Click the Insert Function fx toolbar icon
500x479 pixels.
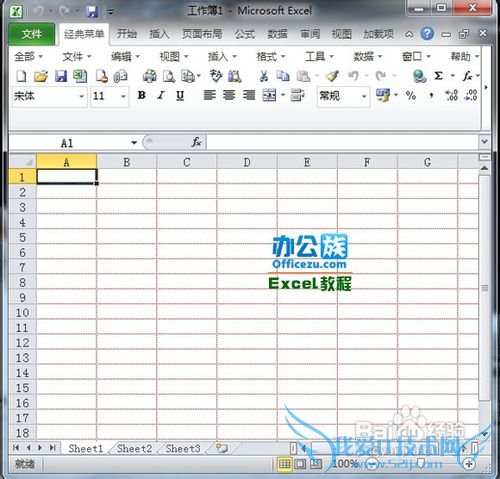467,76
